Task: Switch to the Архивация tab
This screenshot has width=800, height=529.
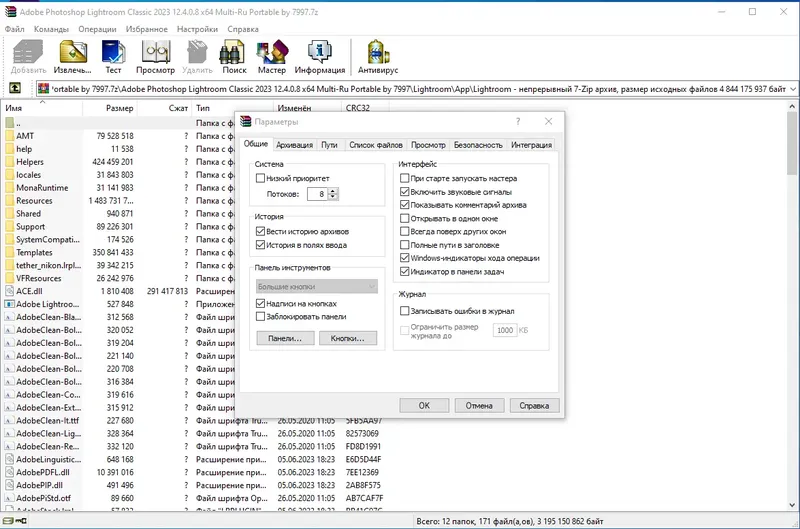Action: click(294, 145)
